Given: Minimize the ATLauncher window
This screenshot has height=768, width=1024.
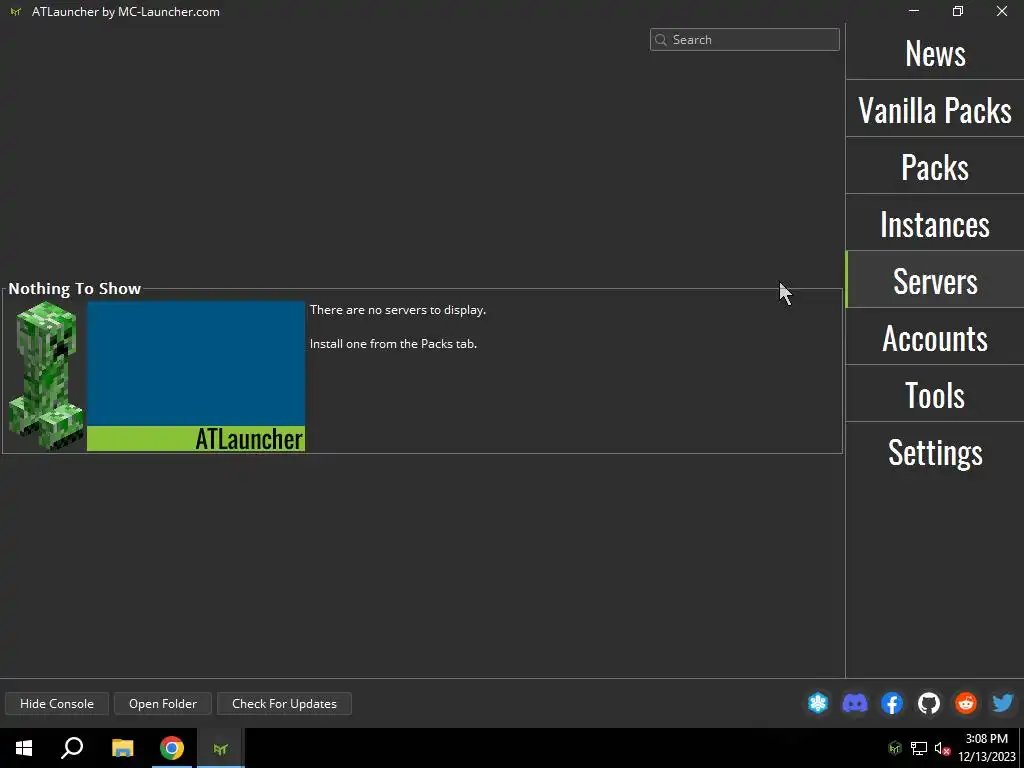Looking at the screenshot, I should click(914, 11).
